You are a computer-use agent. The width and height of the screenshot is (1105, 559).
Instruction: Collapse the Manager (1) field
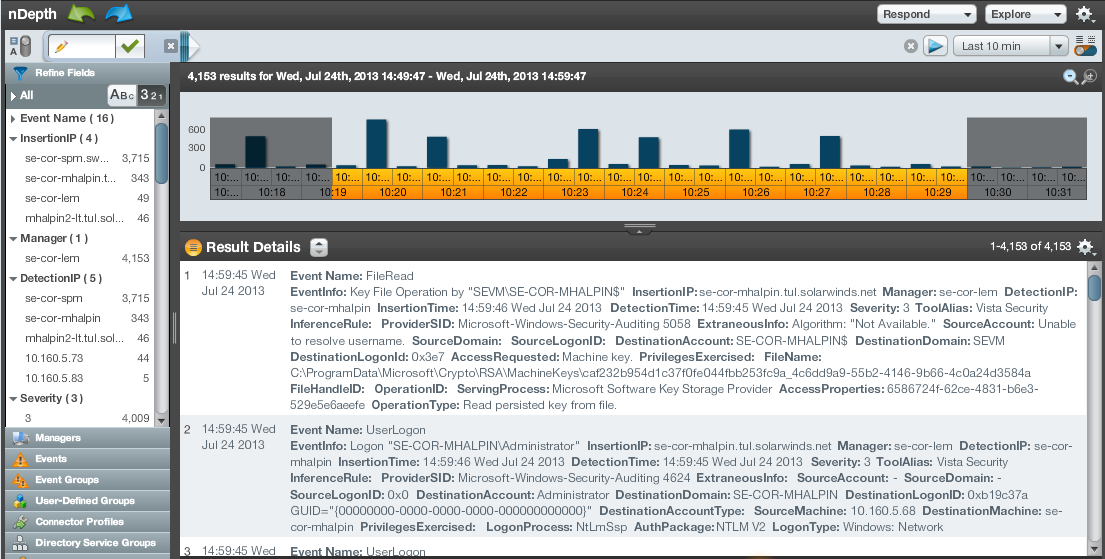13,239
